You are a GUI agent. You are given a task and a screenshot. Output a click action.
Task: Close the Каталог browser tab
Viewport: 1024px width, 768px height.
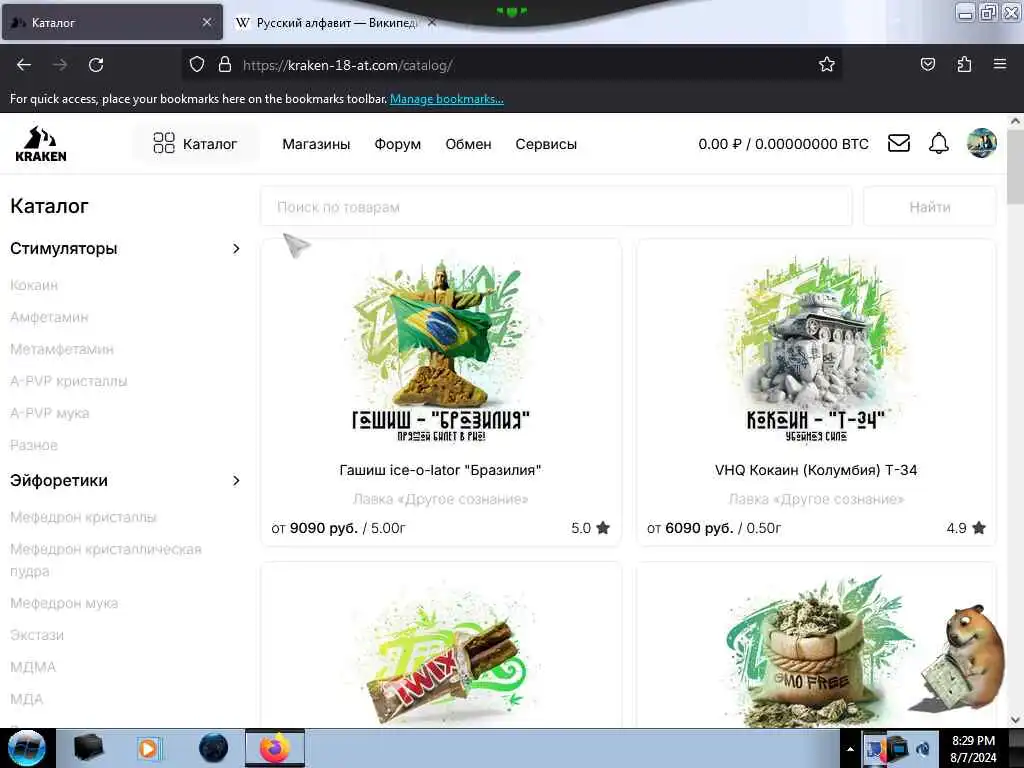pos(207,22)
